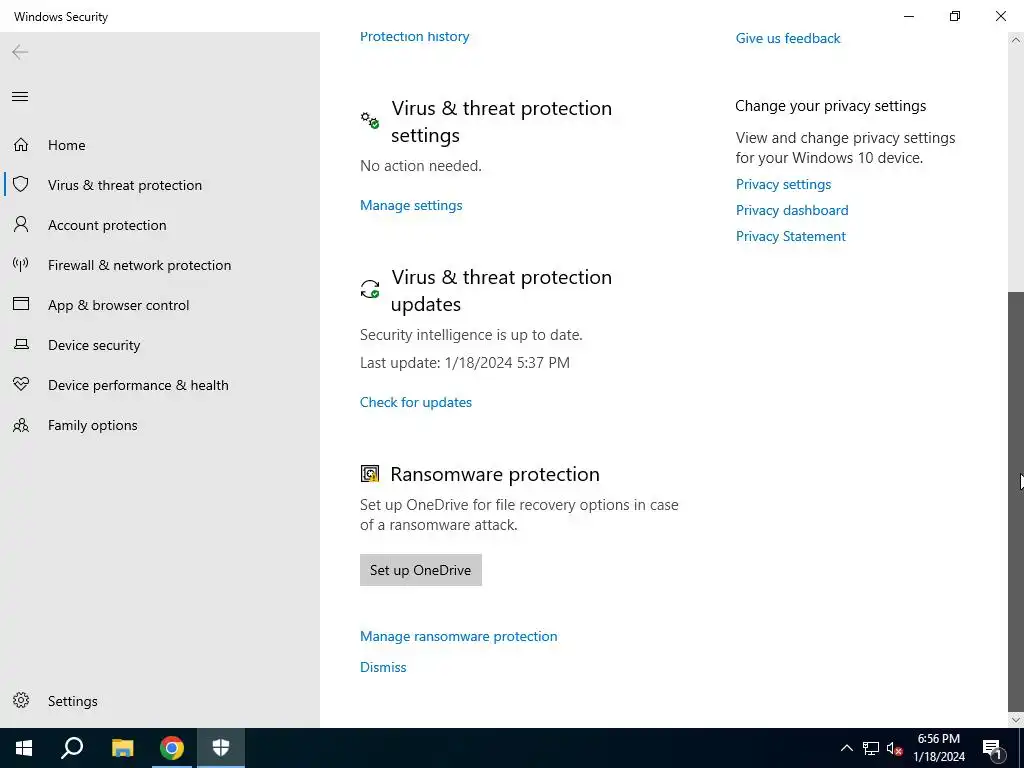Click the Set up OneDrive button

pos(421,570)
